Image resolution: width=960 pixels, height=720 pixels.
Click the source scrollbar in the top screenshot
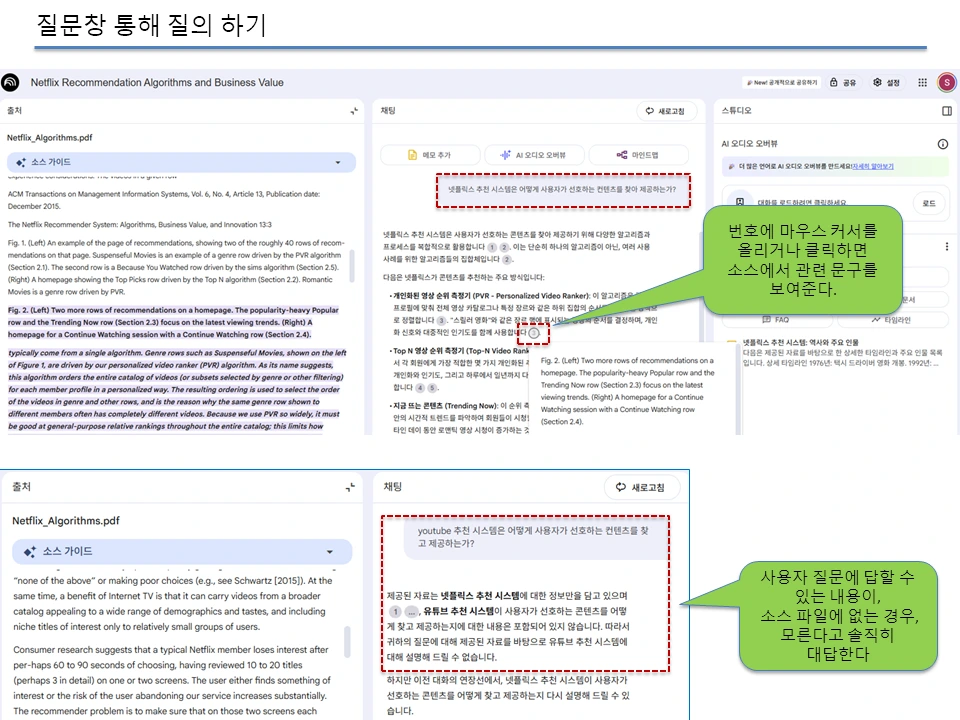(352, 265)
